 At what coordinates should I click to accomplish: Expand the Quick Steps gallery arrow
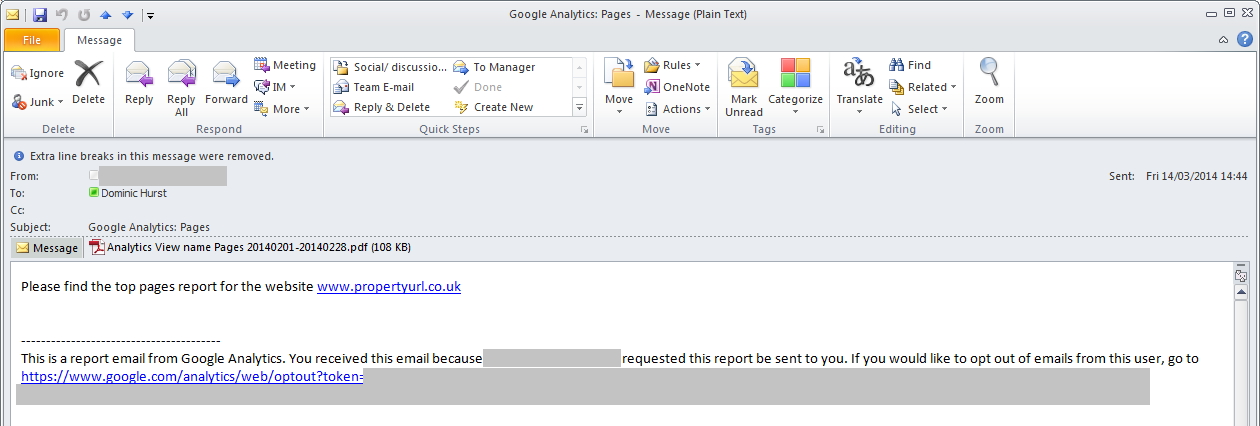pyautogui.click(x=579, y=107)
